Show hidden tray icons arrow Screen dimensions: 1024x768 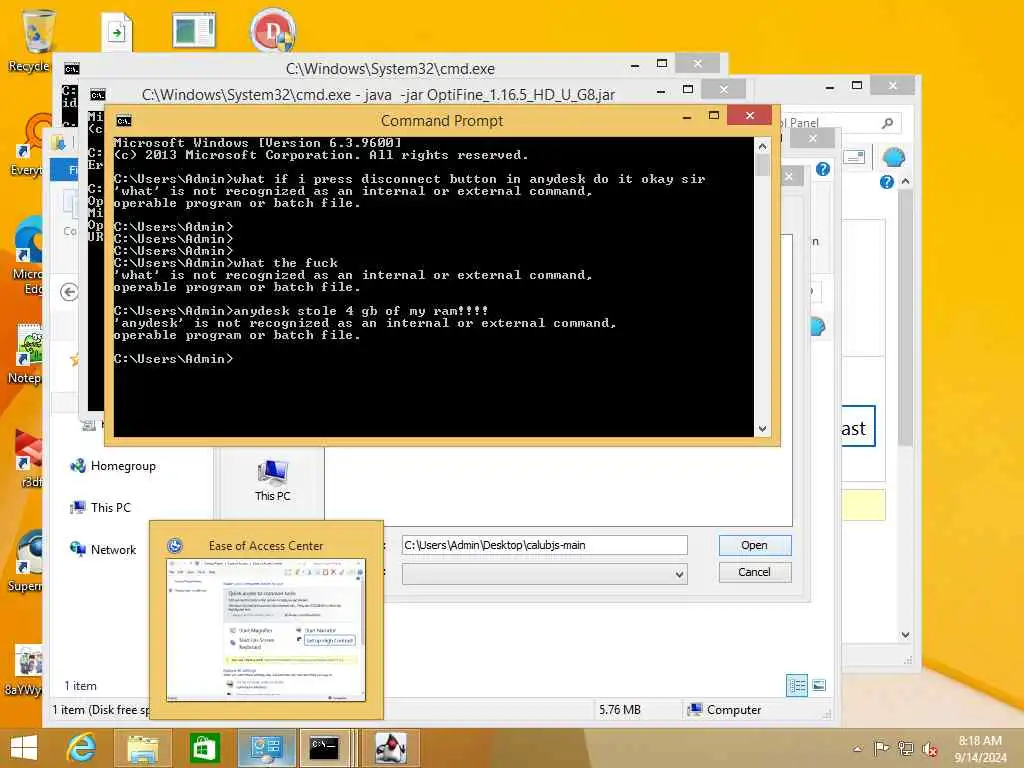tap(857, 749)
